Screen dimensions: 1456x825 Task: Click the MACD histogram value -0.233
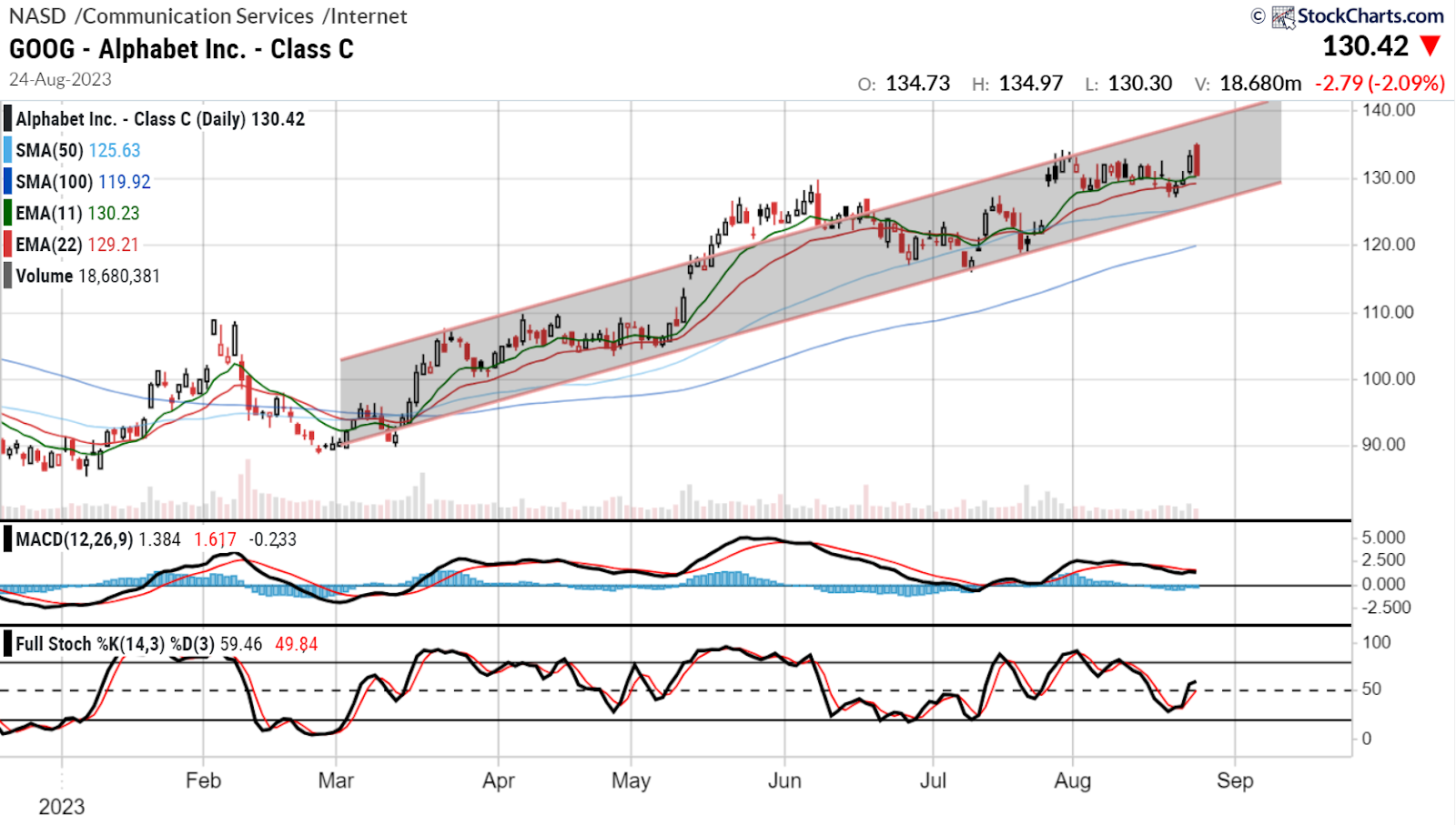tap(273, 540)
